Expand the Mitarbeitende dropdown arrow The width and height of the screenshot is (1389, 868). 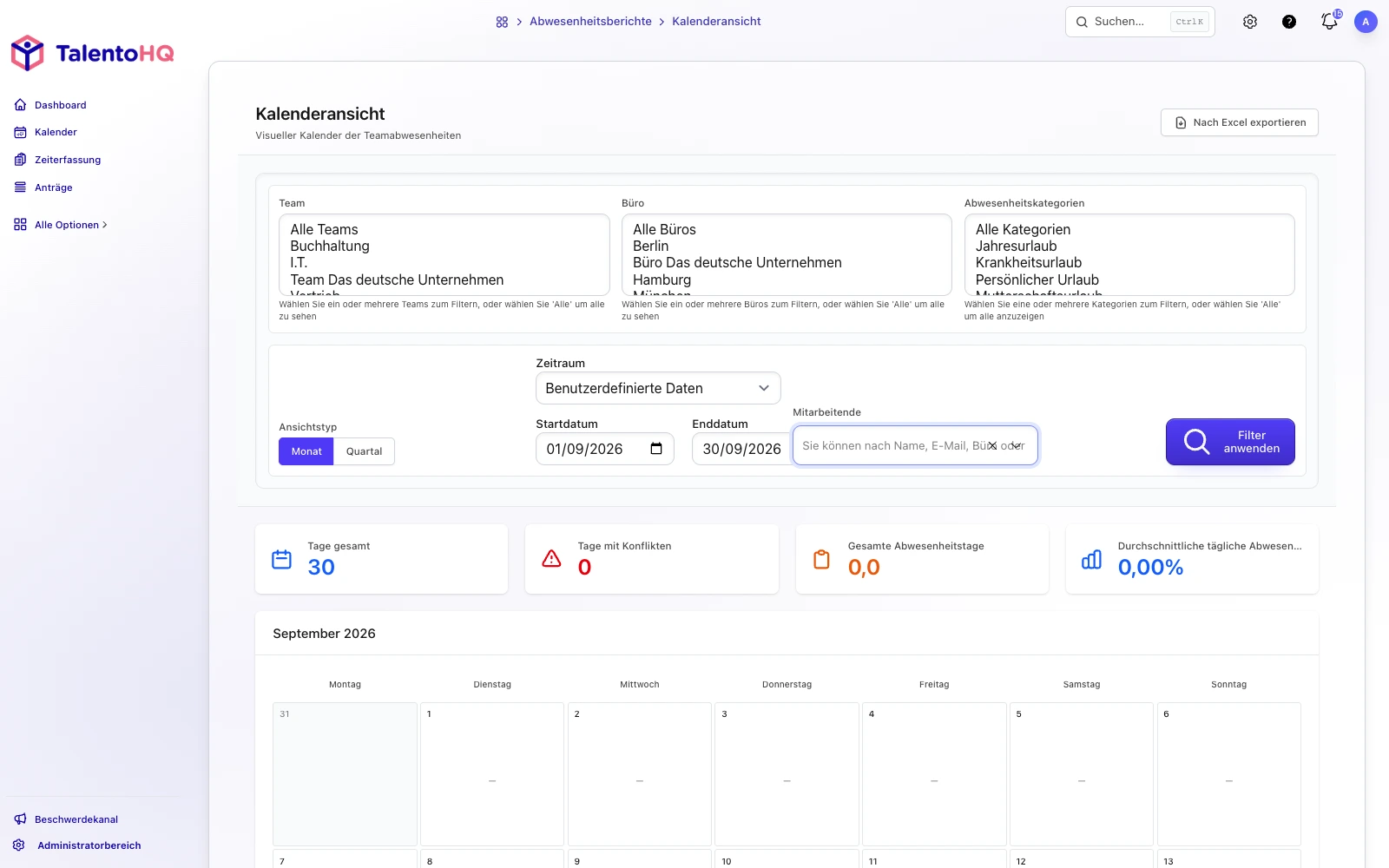pyautogui.click(x=1017, y=445)
